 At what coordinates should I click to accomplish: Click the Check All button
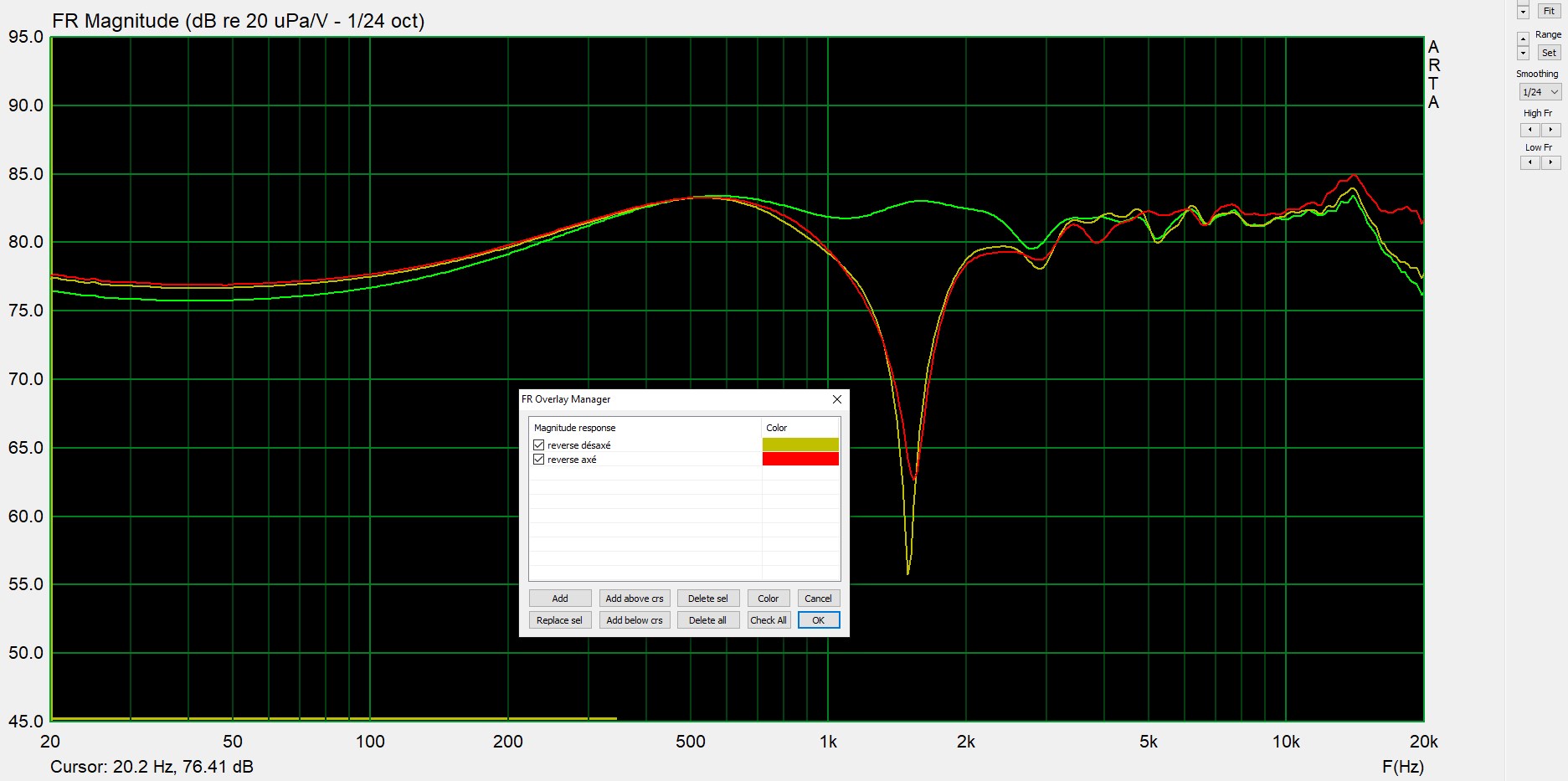click(768, 620)
